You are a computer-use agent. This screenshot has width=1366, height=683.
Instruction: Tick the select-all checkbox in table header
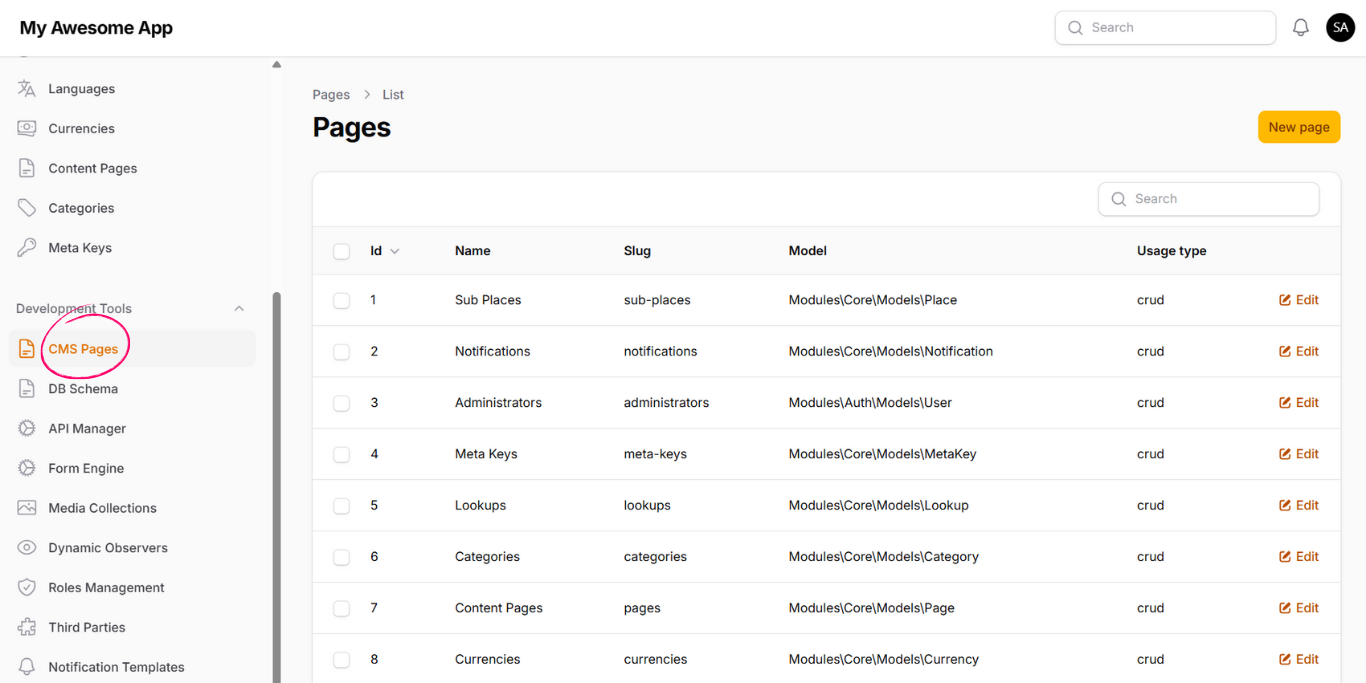pos(342,251)
